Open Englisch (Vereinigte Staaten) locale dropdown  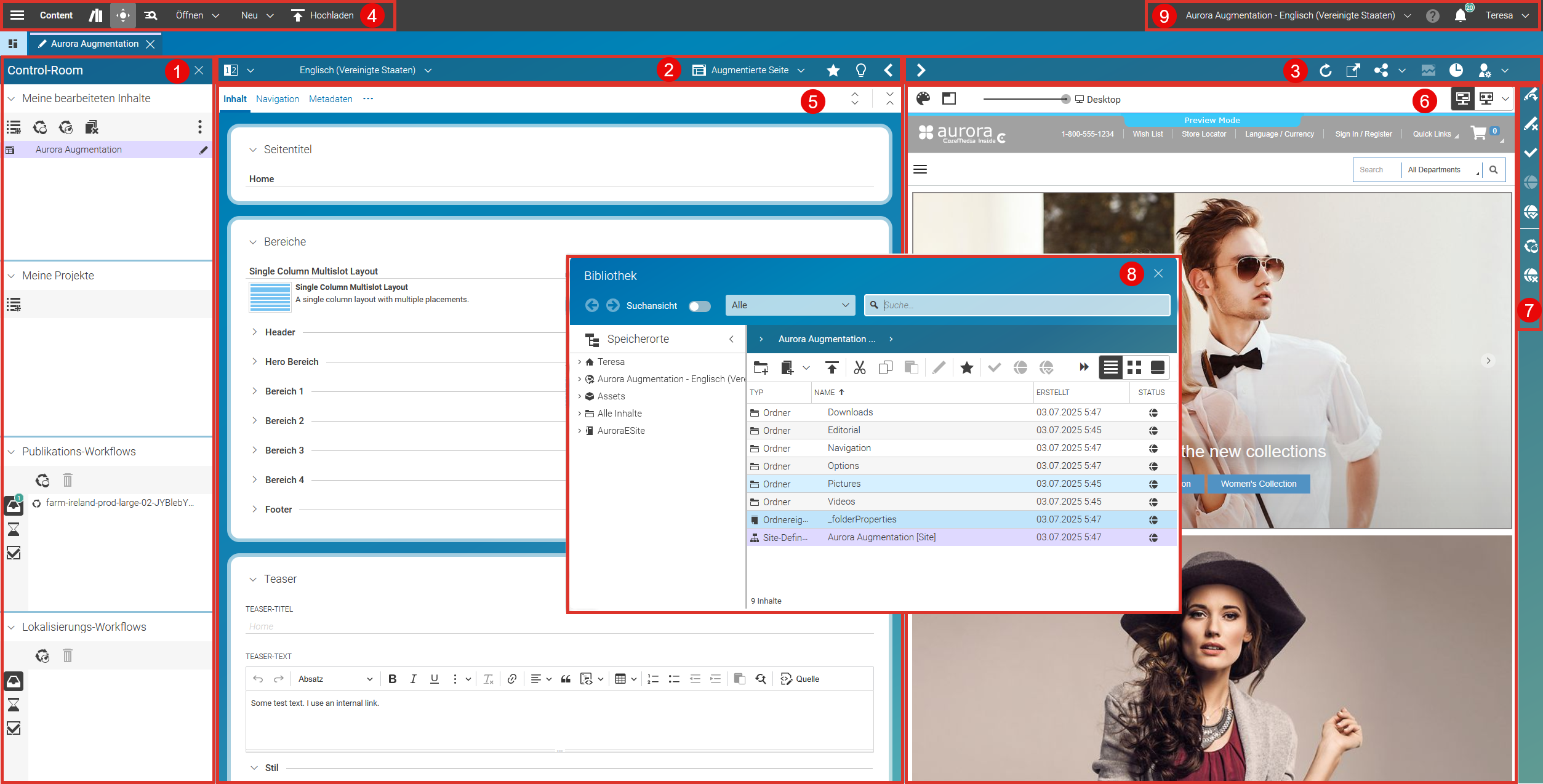point(366,70)
